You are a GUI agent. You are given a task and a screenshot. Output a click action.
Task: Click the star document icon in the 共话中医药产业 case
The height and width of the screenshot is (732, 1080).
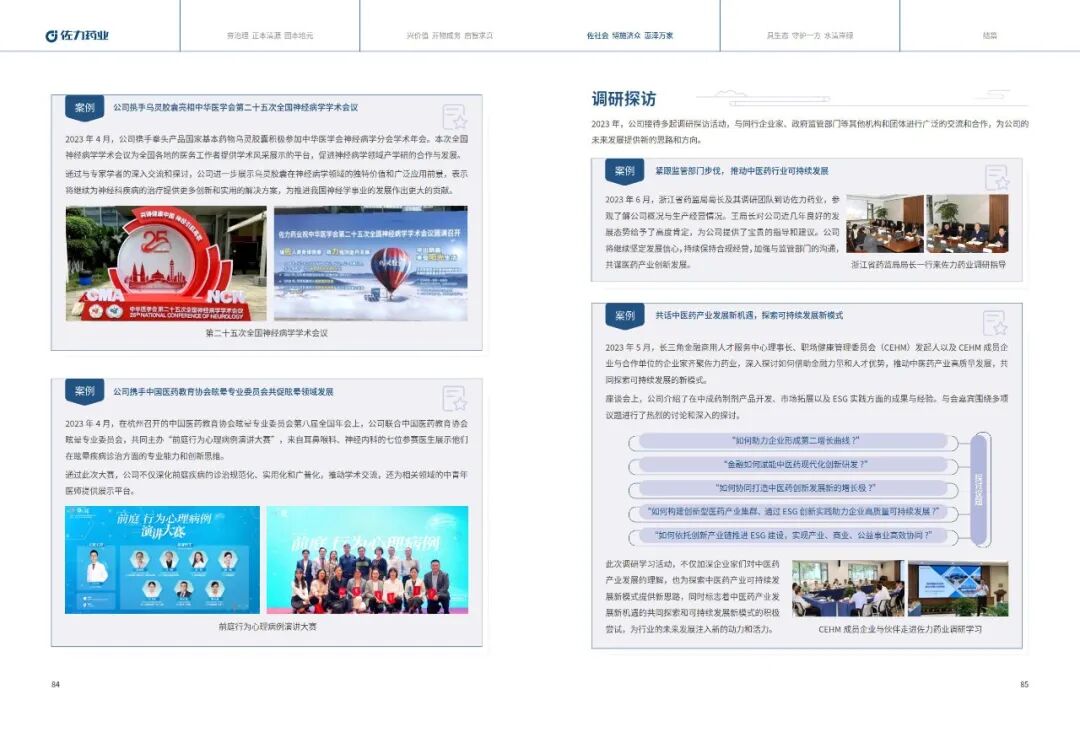coord(995,323)
